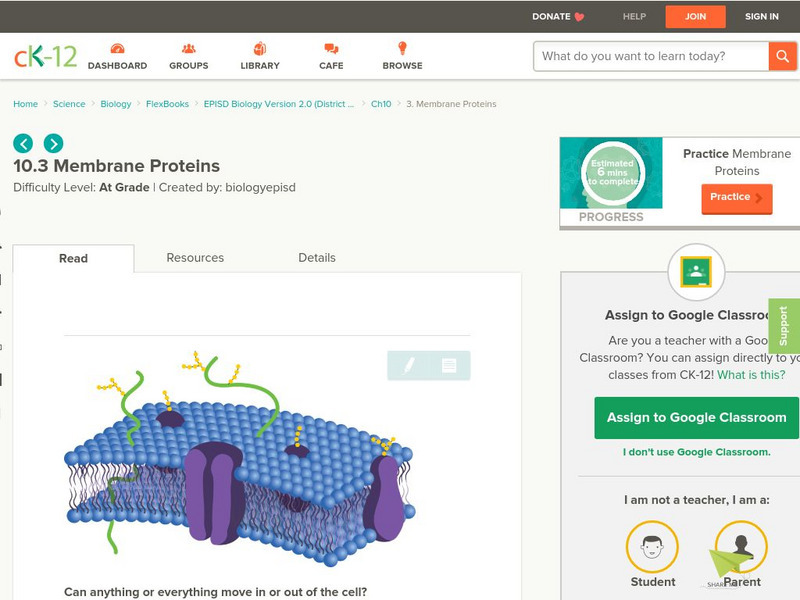Click the orange search magnifier button
Image resolution: width=800 pixels, height=600 pixels.
(x=782, y=56)
